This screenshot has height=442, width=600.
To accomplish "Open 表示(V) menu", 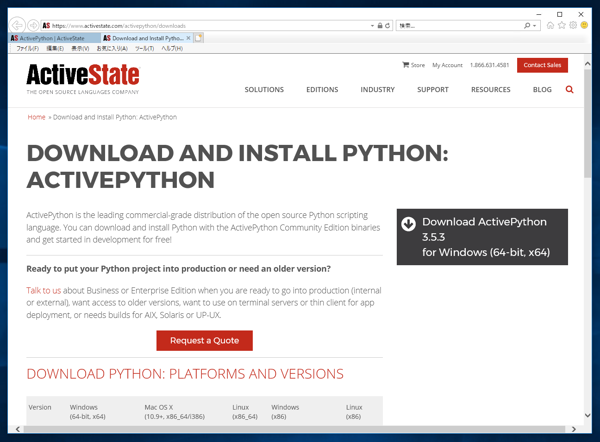I will pyautogui.click(x=80, y=49).
